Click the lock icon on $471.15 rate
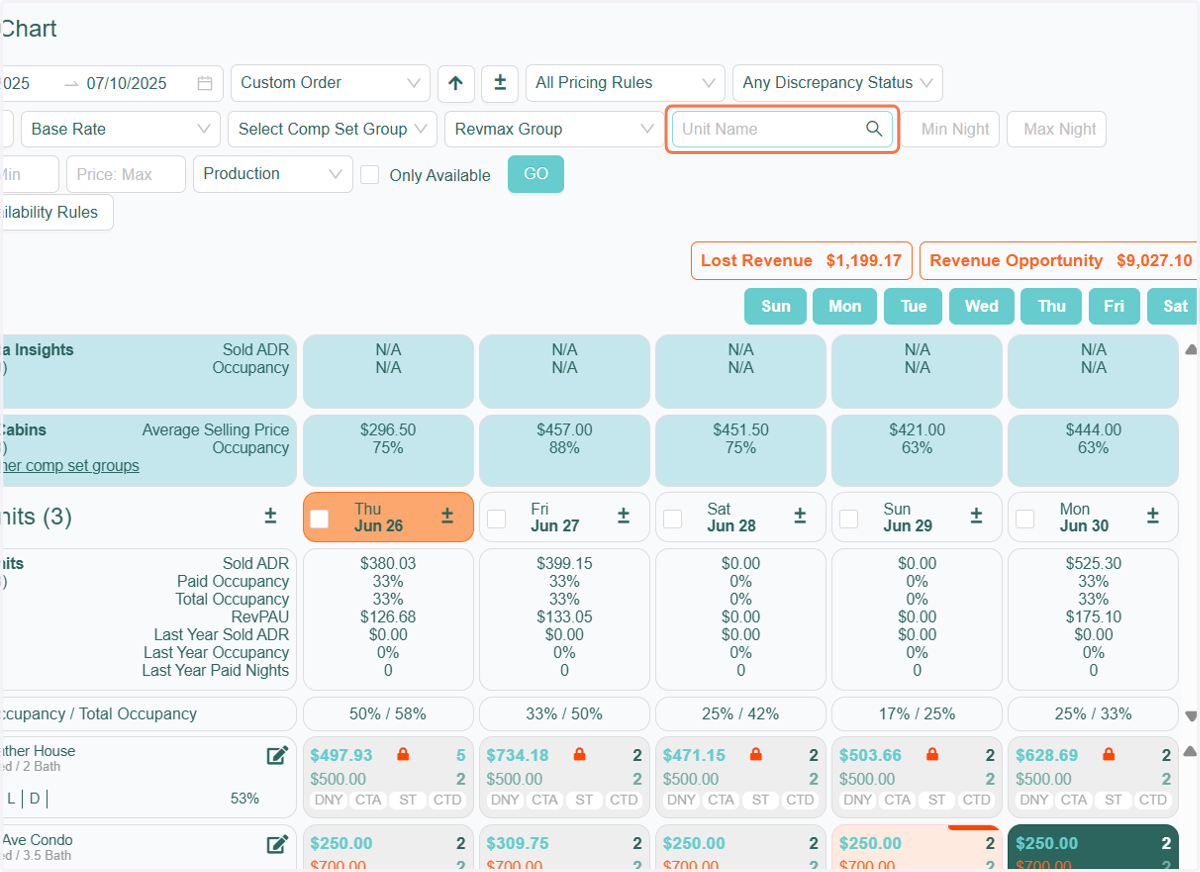1200x872 pixels. tap(756, 755)
